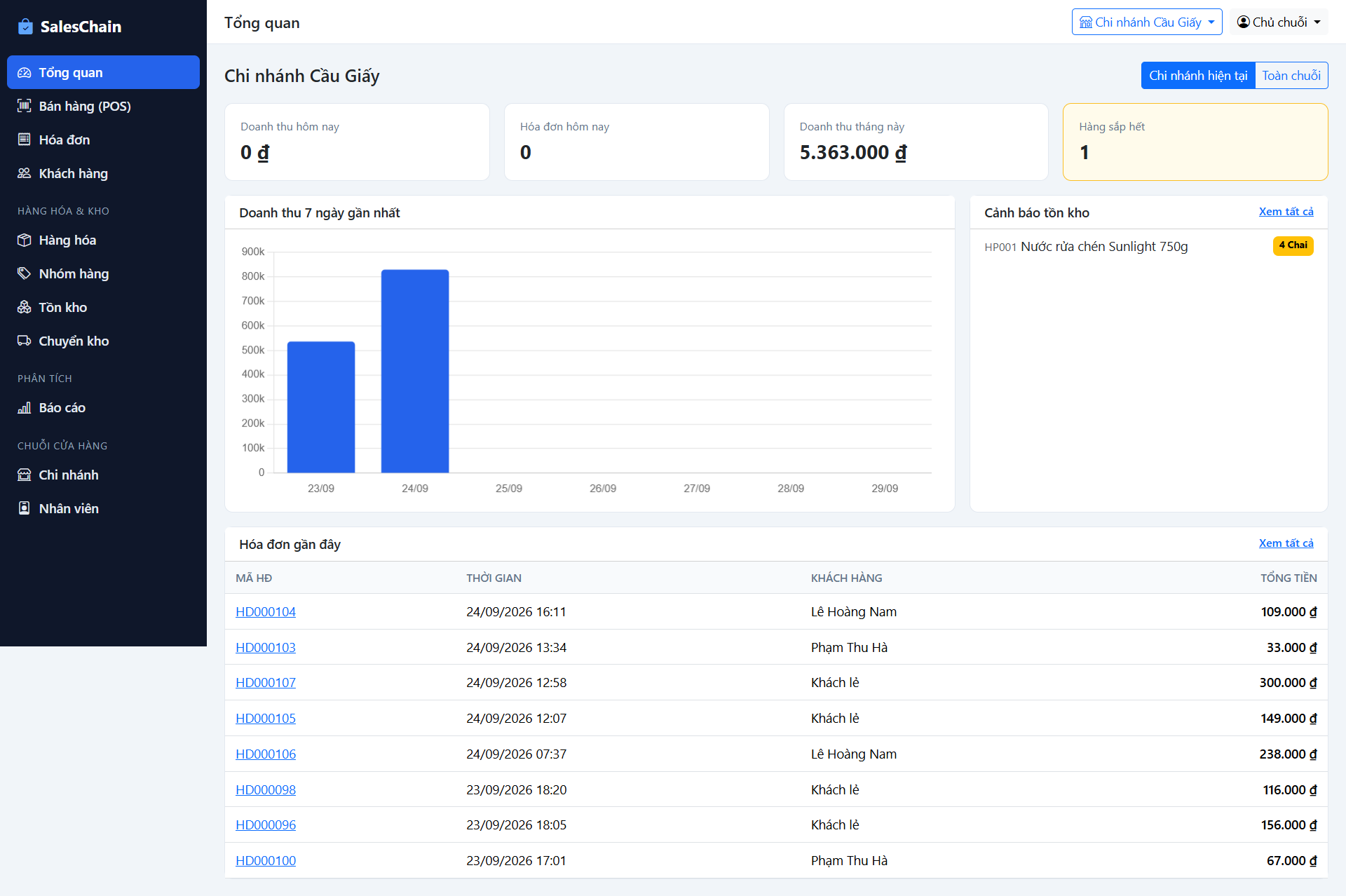The image size is (1346, 896).
Task: Open invoice HD000098
Action: [x=266, y=790]
